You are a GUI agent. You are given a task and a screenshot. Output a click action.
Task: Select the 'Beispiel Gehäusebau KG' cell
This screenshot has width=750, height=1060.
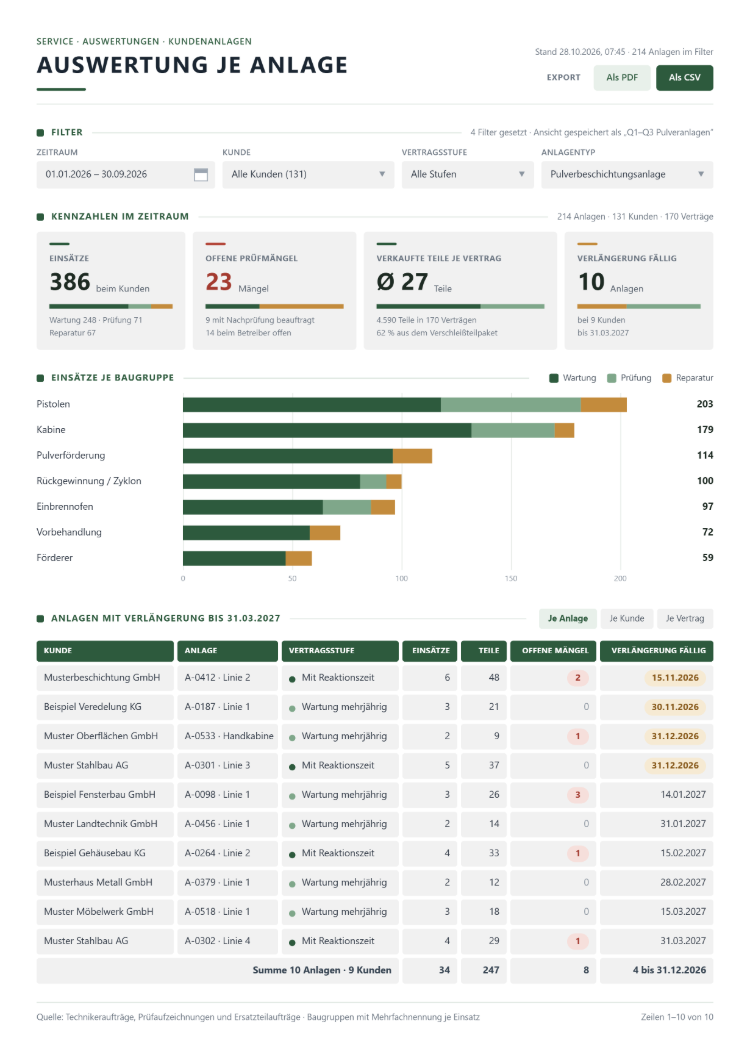click(105, 853)
